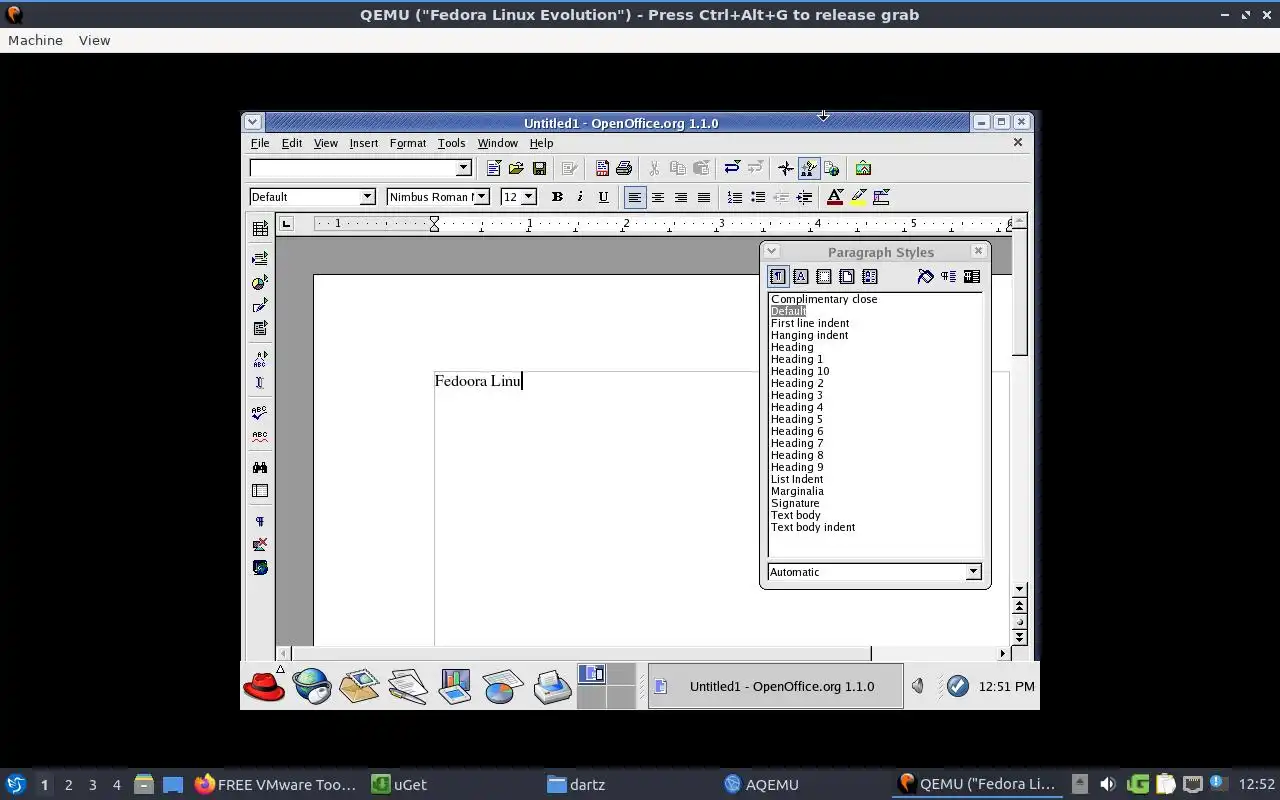Open file using folder icon
Image resolution: width=1280 pixels, height=800 pixels.
[516, 168]
